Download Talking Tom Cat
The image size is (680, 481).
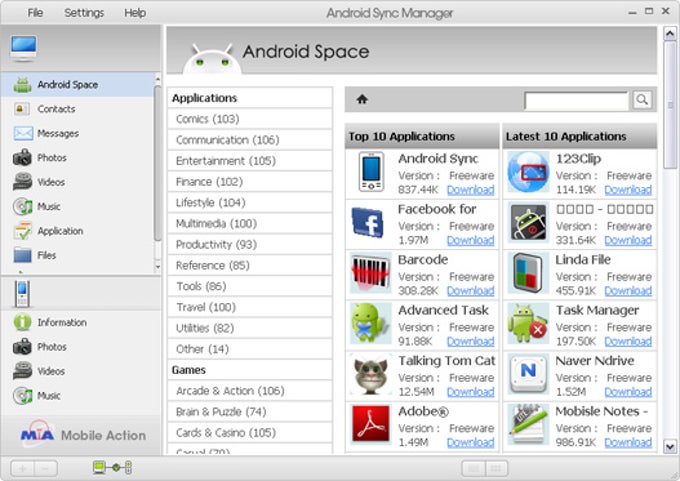click(x=471, y=392)
